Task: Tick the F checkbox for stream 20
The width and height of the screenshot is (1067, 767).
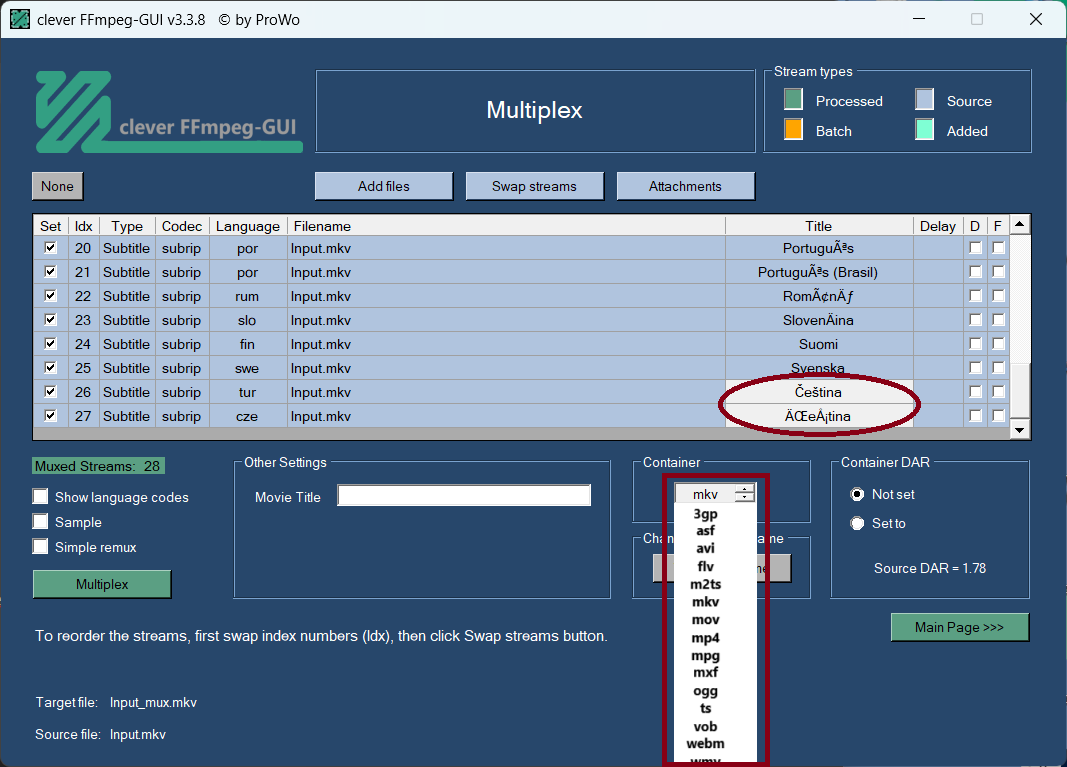Action: (998, 248)
